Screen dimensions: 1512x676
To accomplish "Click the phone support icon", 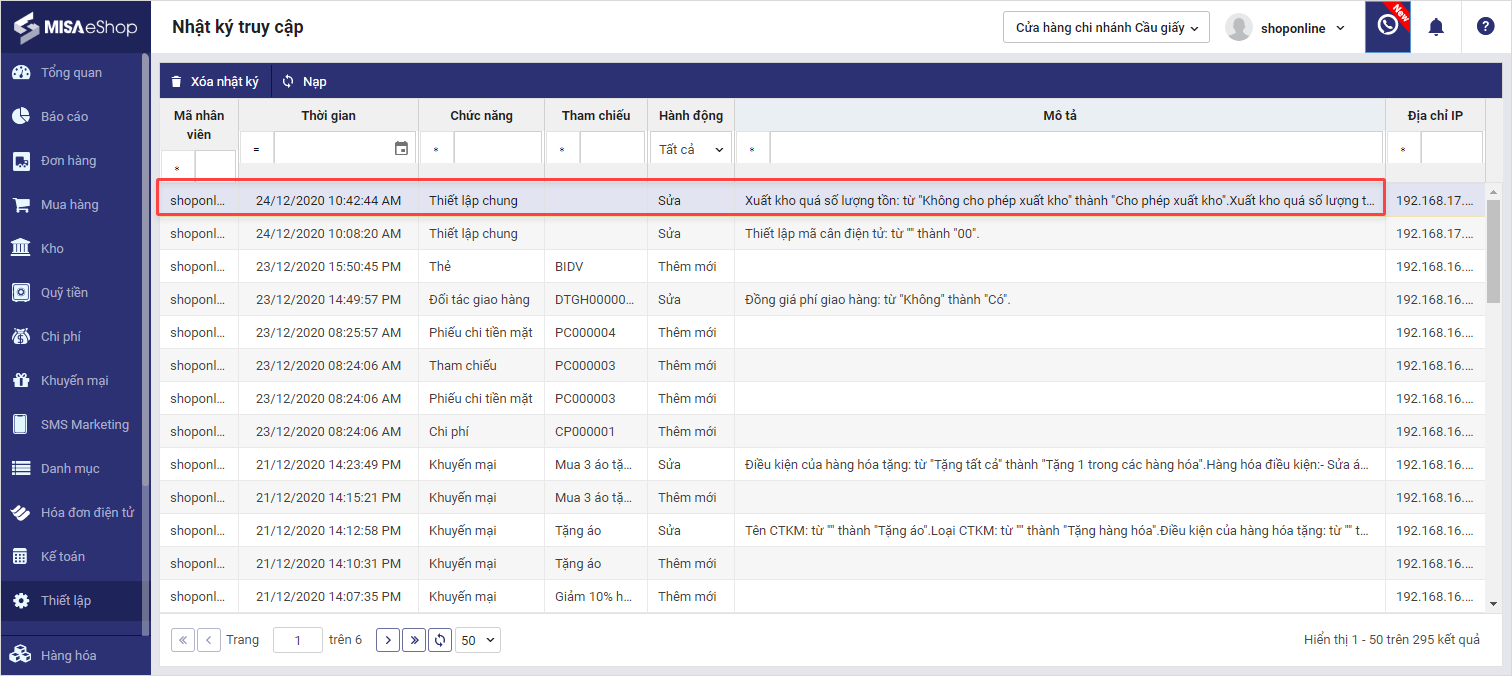I will click(x=1388, y=26).
